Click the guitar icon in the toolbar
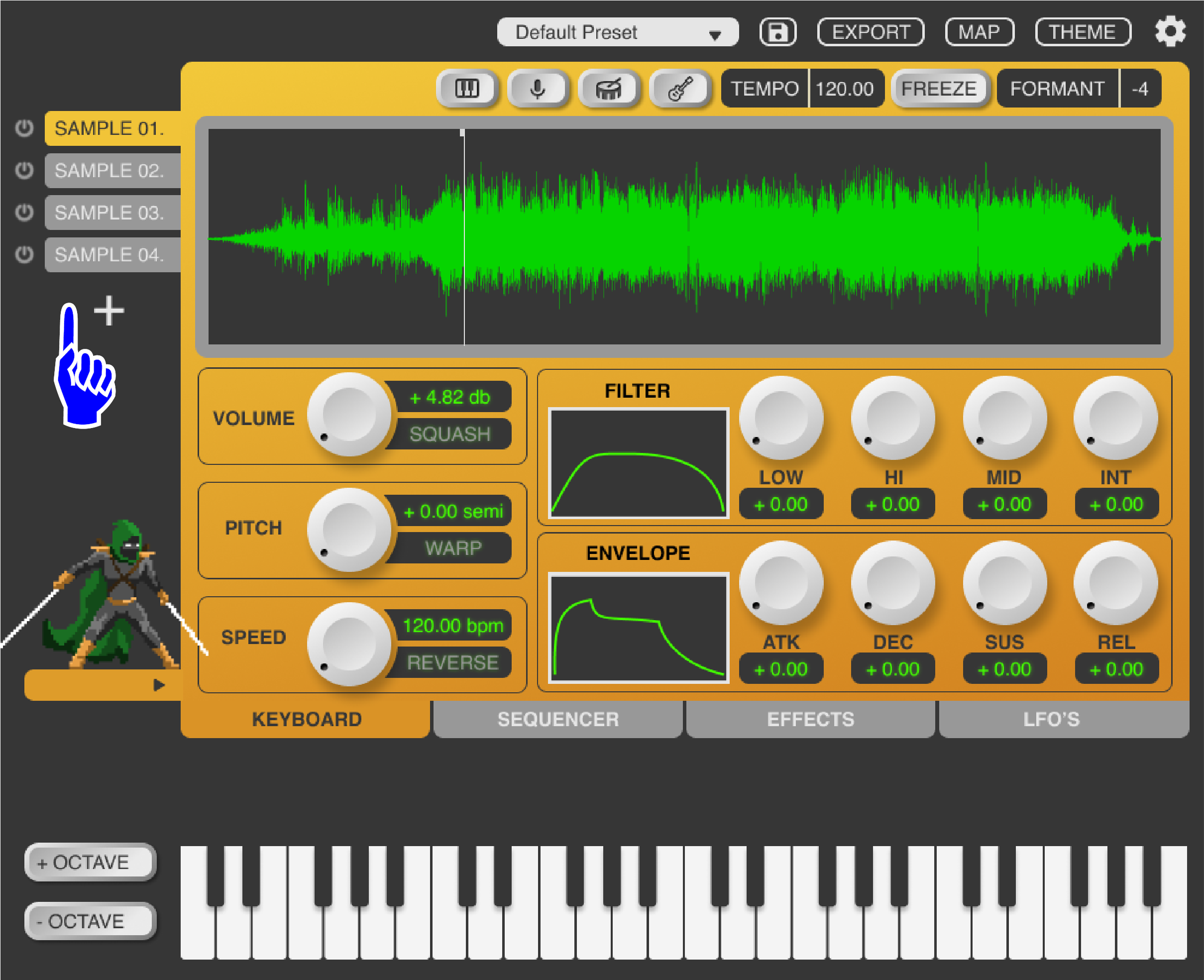The height and width of the screenshot is (980, 1204). point(680,88)
